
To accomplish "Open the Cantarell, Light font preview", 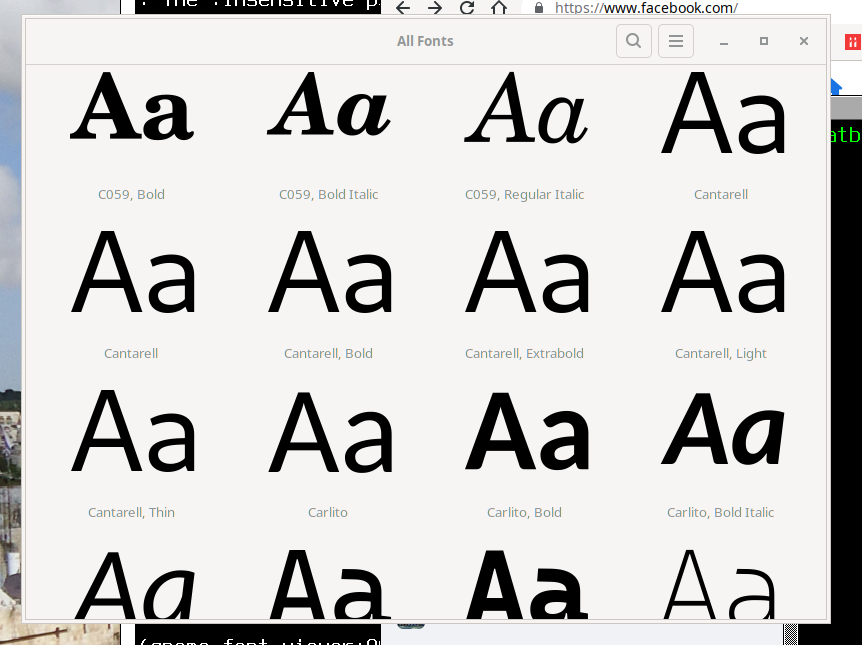I will pos(722,272).
